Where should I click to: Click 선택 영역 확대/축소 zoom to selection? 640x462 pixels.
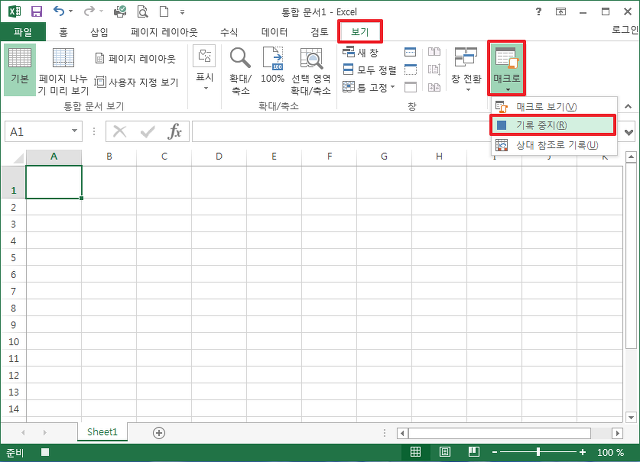click(311, 71)
